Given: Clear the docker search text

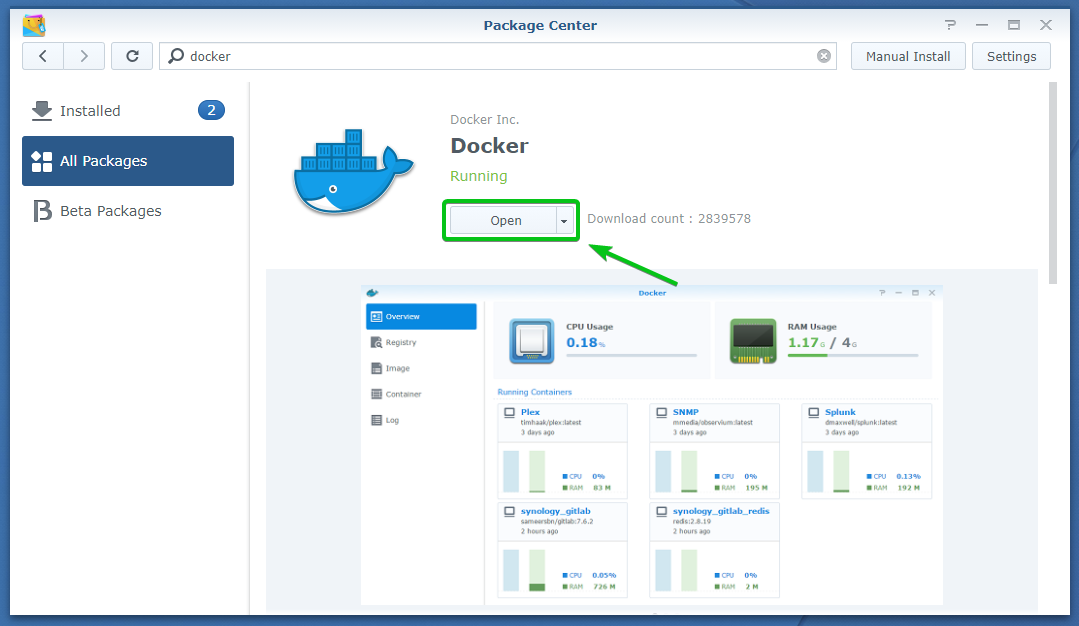Looking at the screenshot, I should click(824, 56).
